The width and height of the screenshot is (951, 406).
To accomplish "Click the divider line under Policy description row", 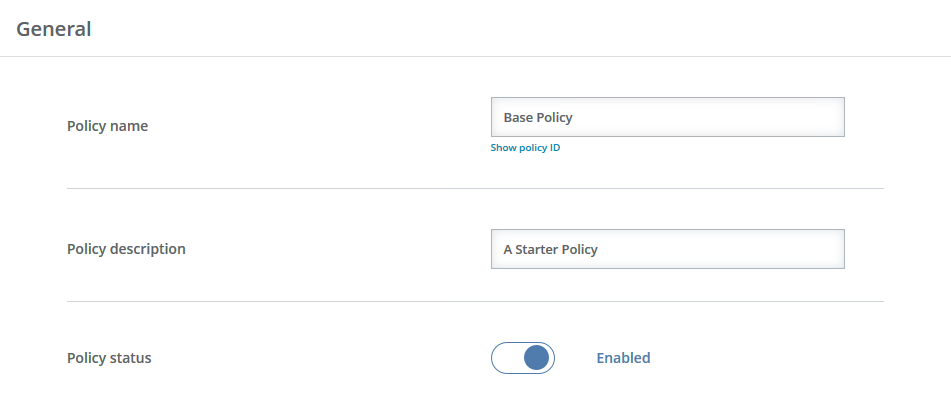I will click(x=475, y=301).
